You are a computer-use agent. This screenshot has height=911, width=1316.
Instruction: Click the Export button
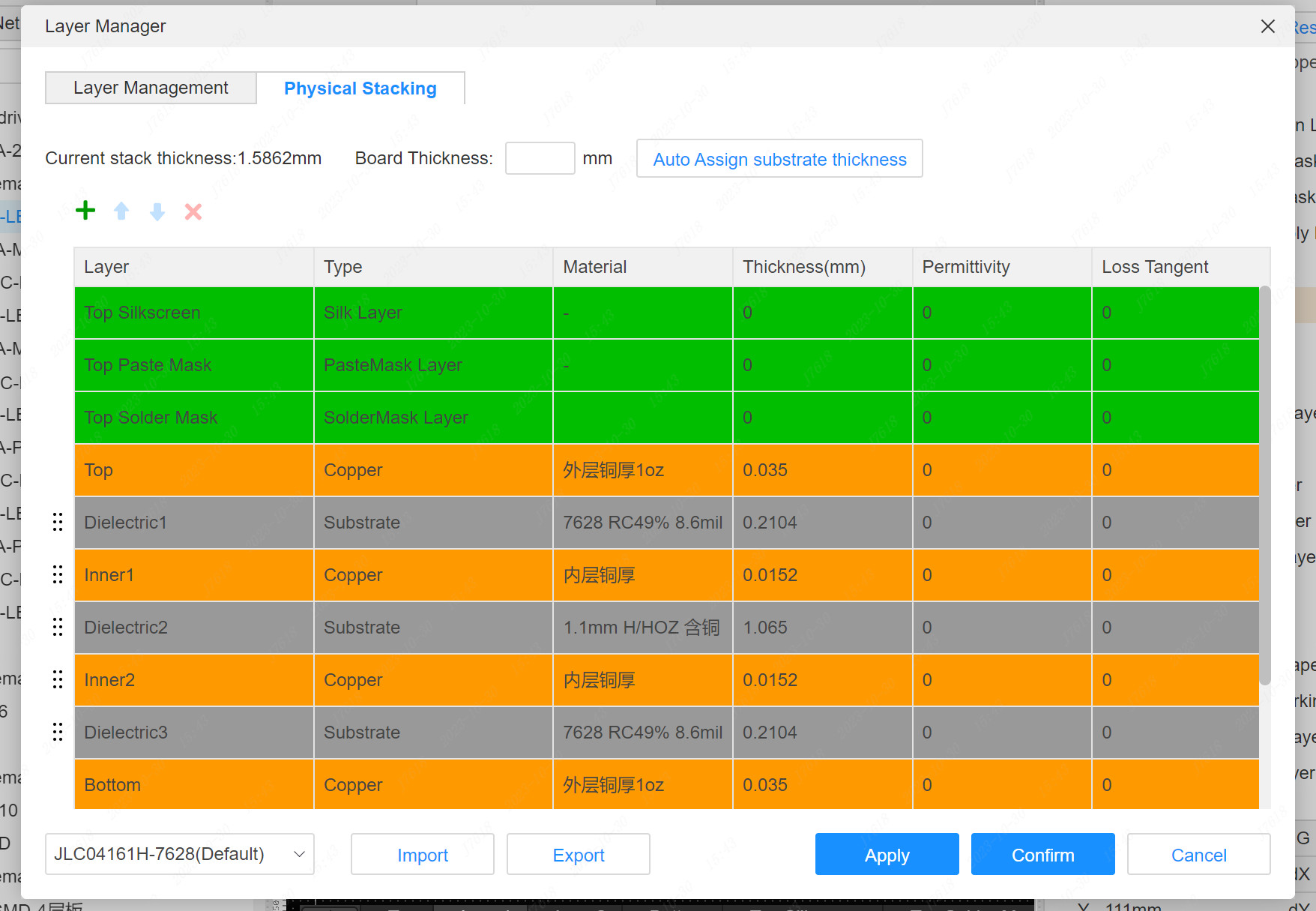[x=579, y=855]
